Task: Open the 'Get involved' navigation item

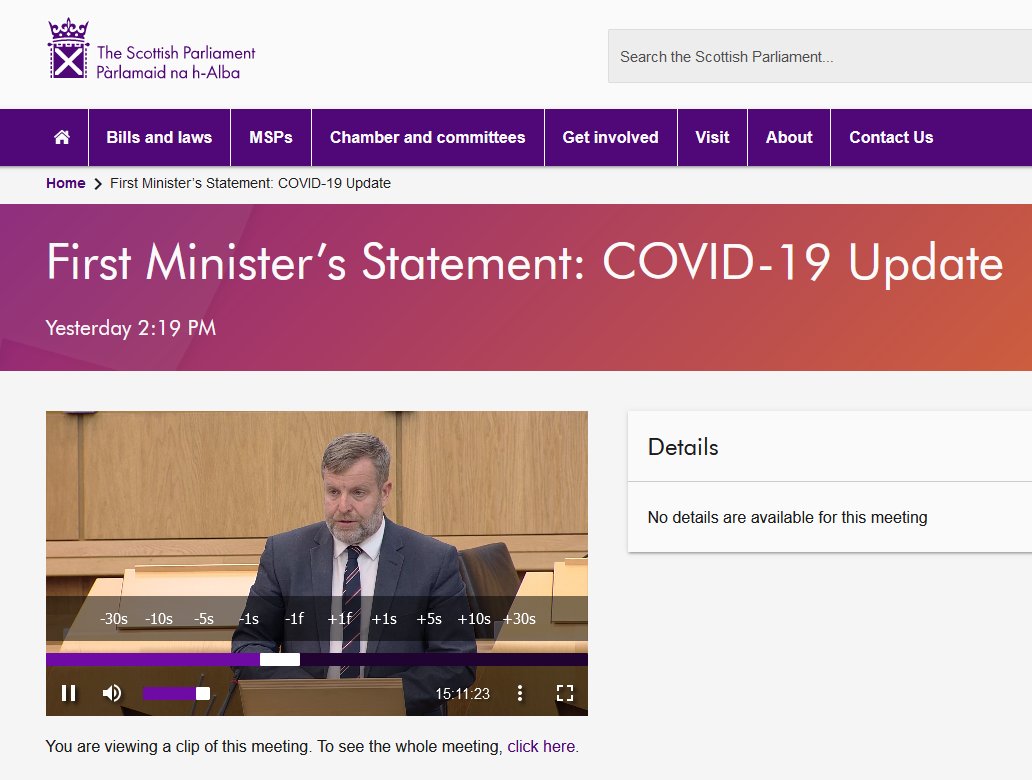Action: 610,137
